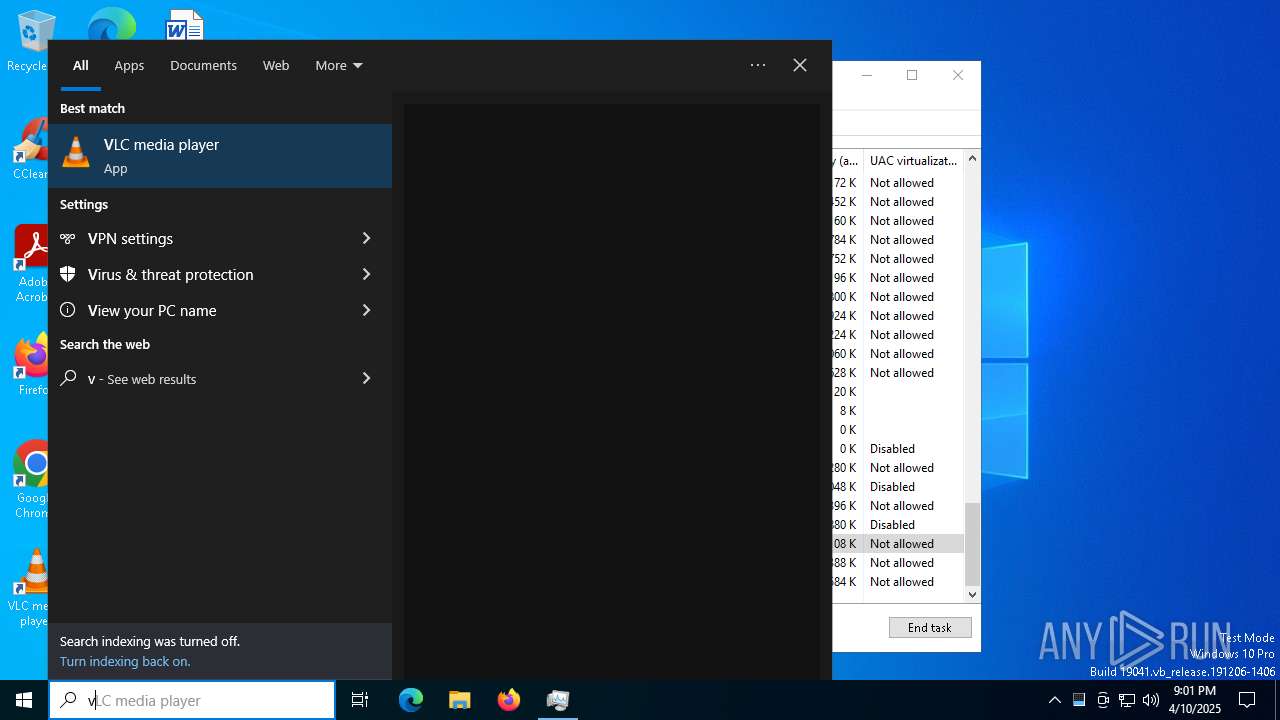
Task: Launch Microsoft Edge from the taskbar
Action: coord(411,700)
